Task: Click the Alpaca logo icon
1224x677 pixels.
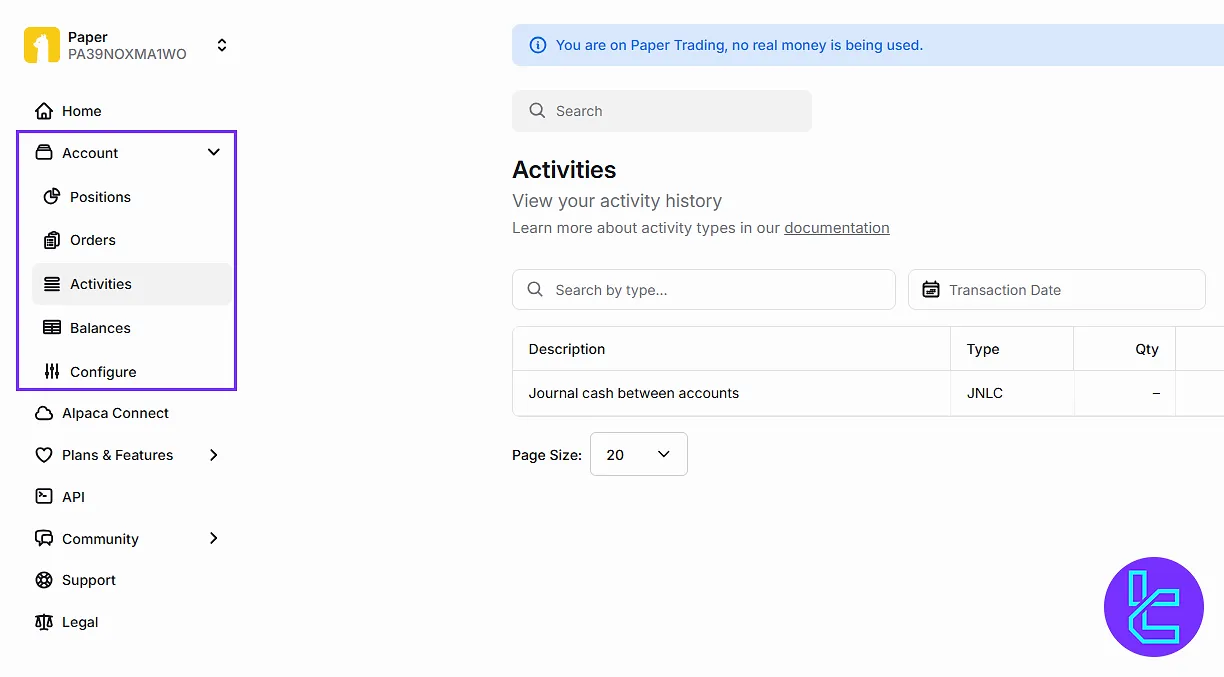Action: pyautogui.click(x=42, y=46)
